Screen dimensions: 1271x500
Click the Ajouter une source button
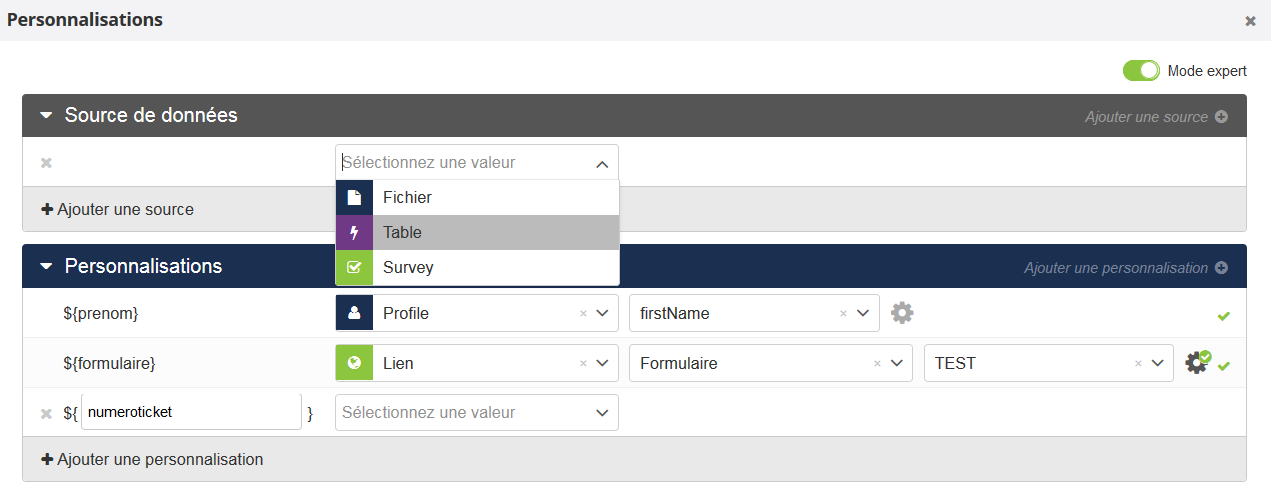(118, 210)
